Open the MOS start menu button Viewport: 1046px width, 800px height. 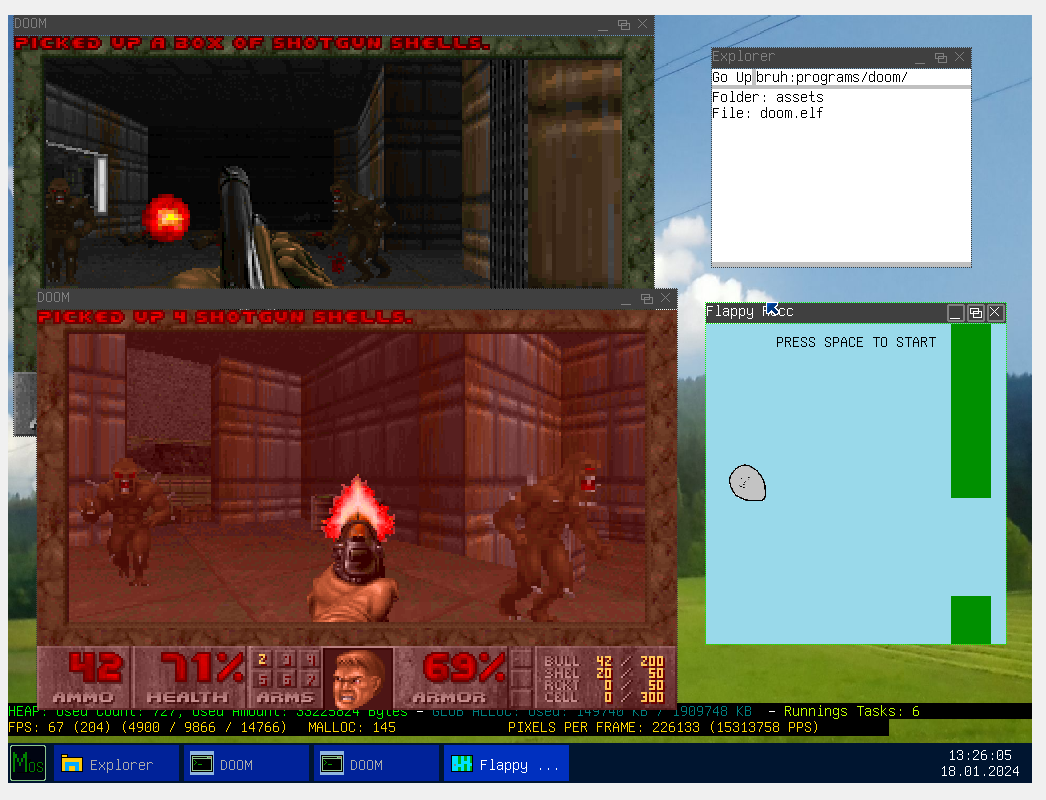click(28, 763)
